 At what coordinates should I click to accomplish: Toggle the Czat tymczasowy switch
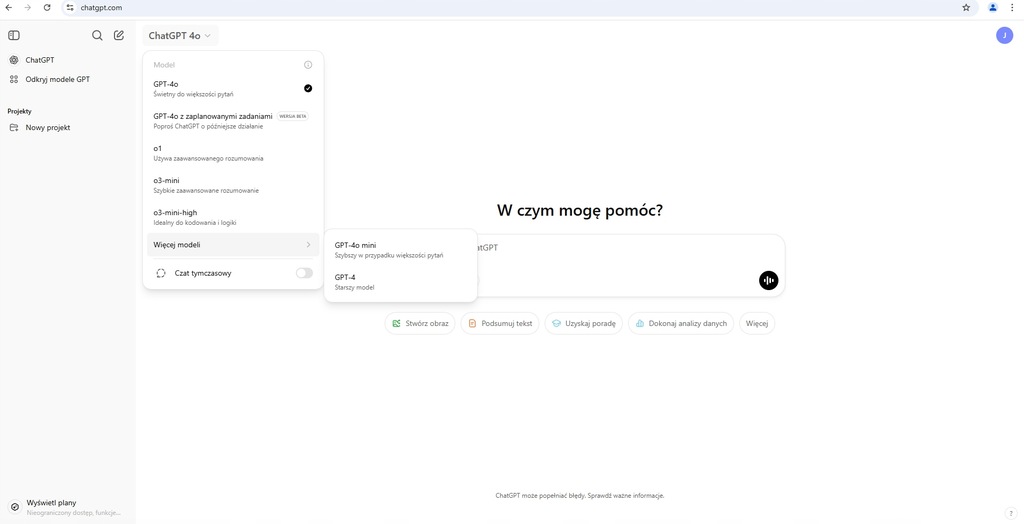tap(304, 273)
